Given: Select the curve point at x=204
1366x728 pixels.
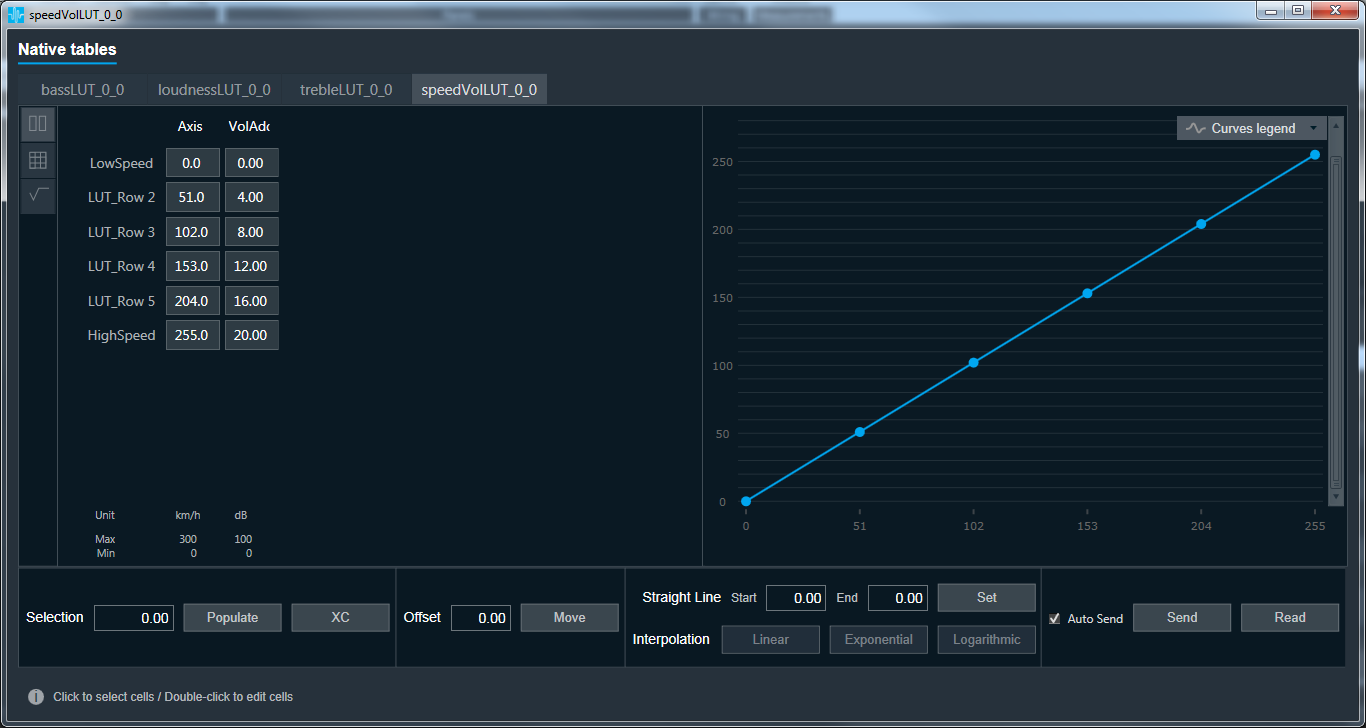Looking at the screenshot, I should [x=1201, y=224].
